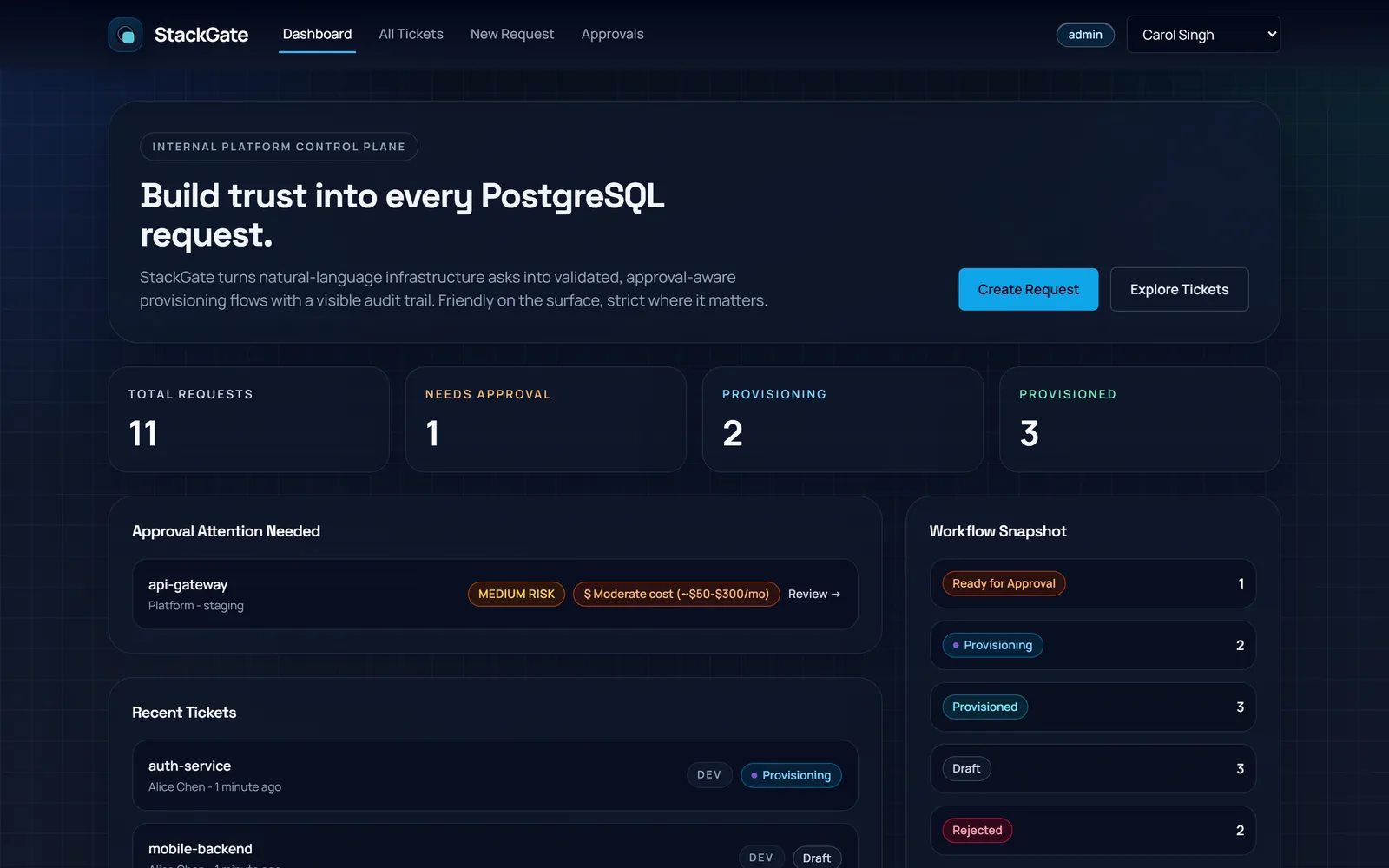Select the Provisioned stat card

[1140, 419]
